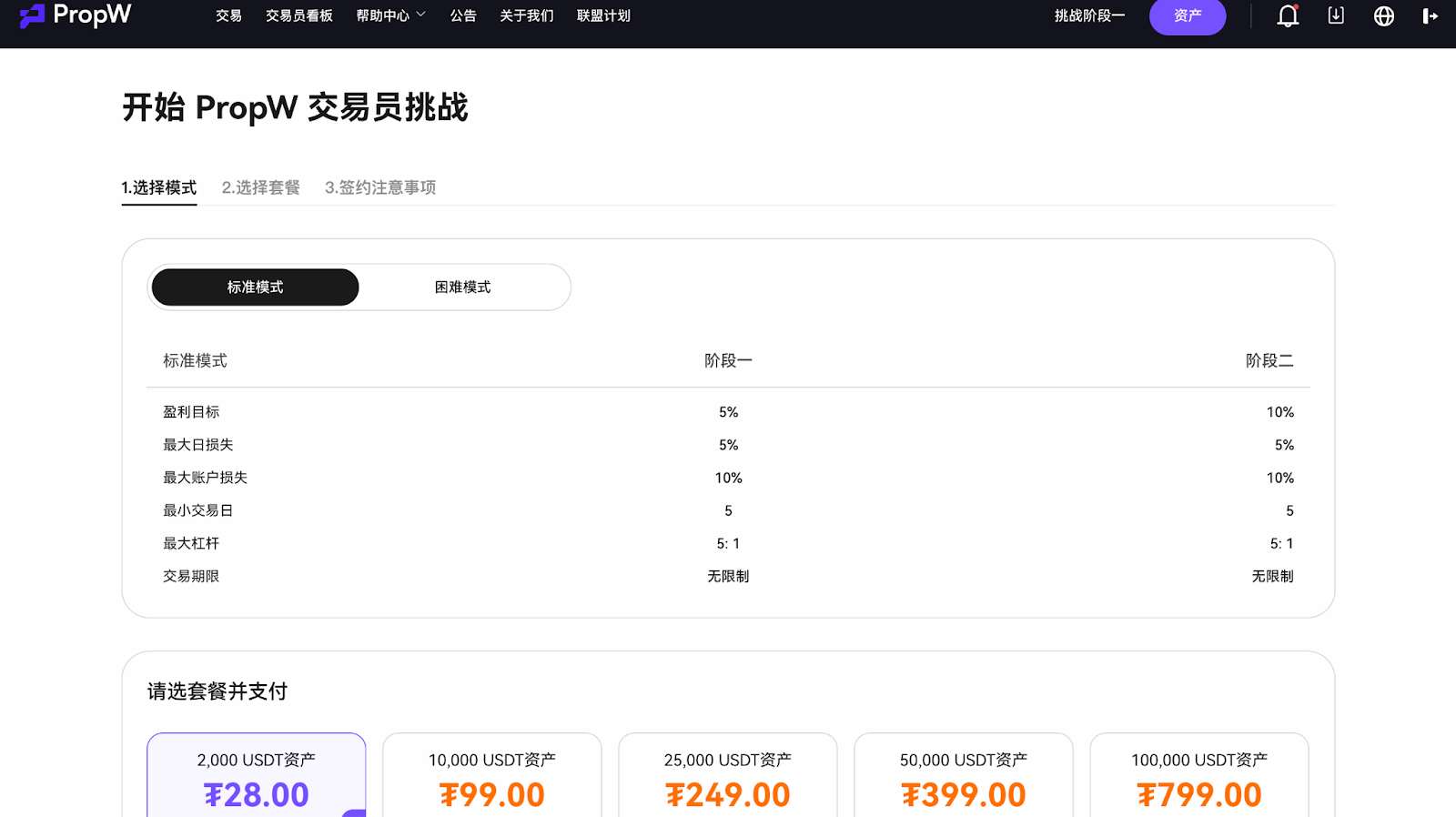This screenshot has width=1456, height=817.
Task: Go to the 公告 page
Action: (463, 15)
